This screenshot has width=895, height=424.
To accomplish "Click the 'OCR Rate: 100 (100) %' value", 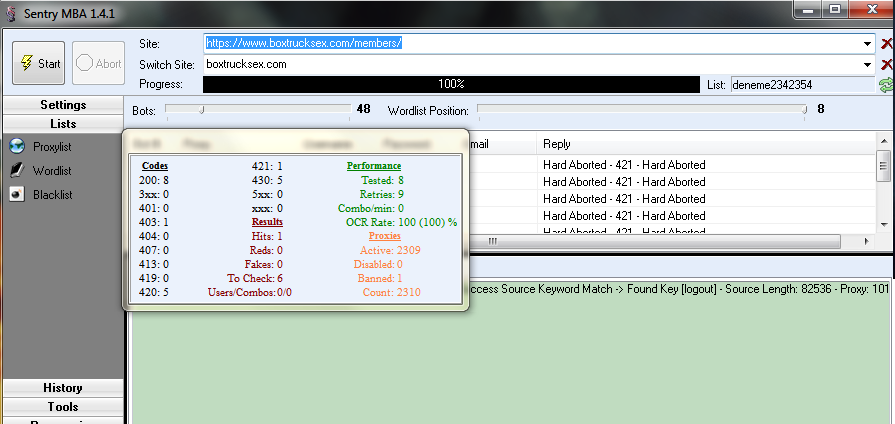I will click(401, 222).
